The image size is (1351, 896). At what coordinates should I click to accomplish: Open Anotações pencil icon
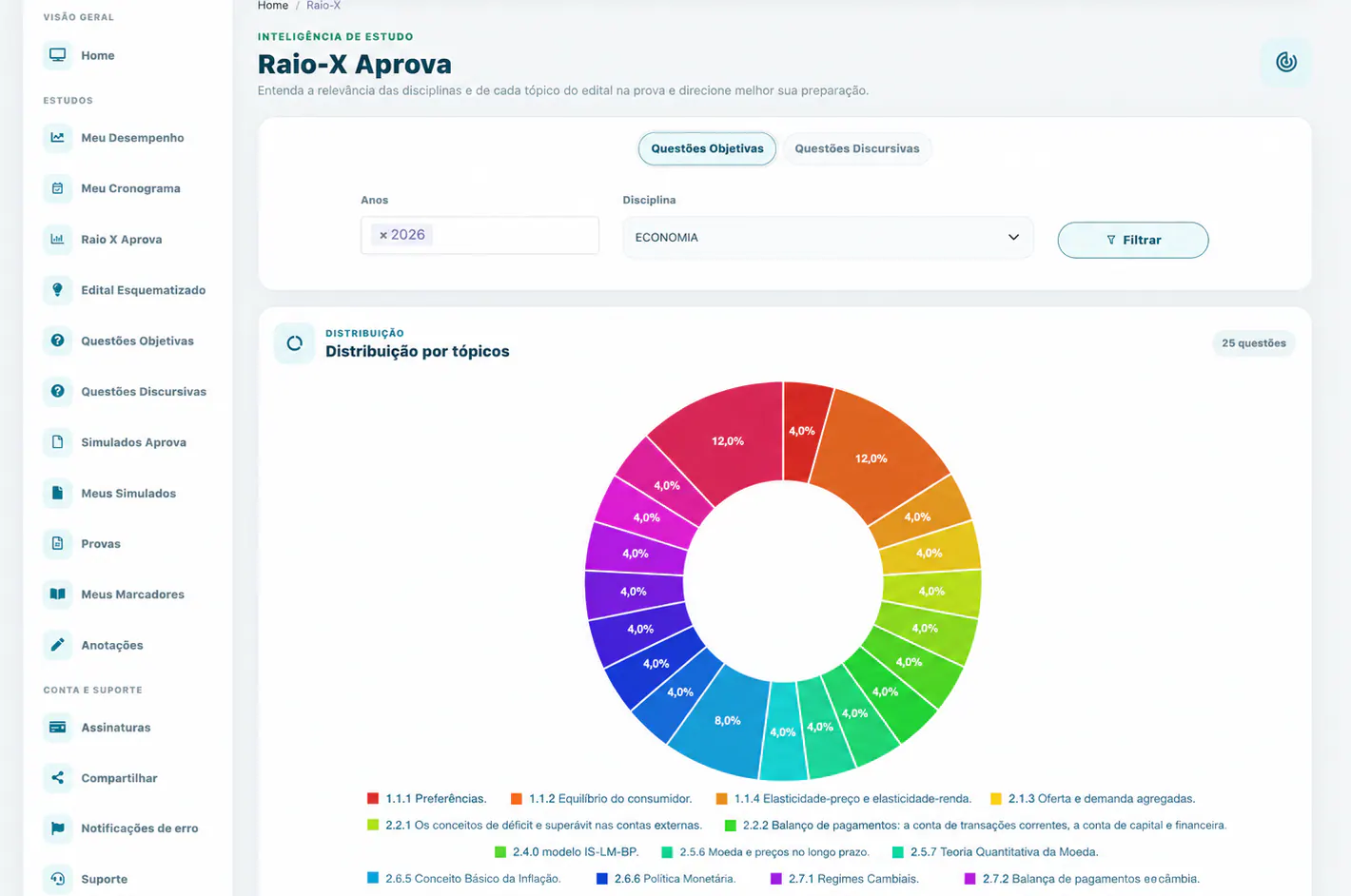tap(57, 645)
